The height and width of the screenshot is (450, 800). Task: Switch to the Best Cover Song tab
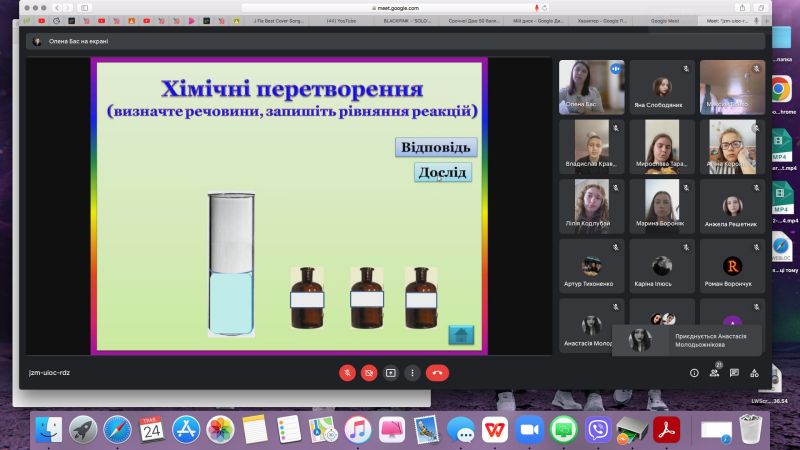278,21
